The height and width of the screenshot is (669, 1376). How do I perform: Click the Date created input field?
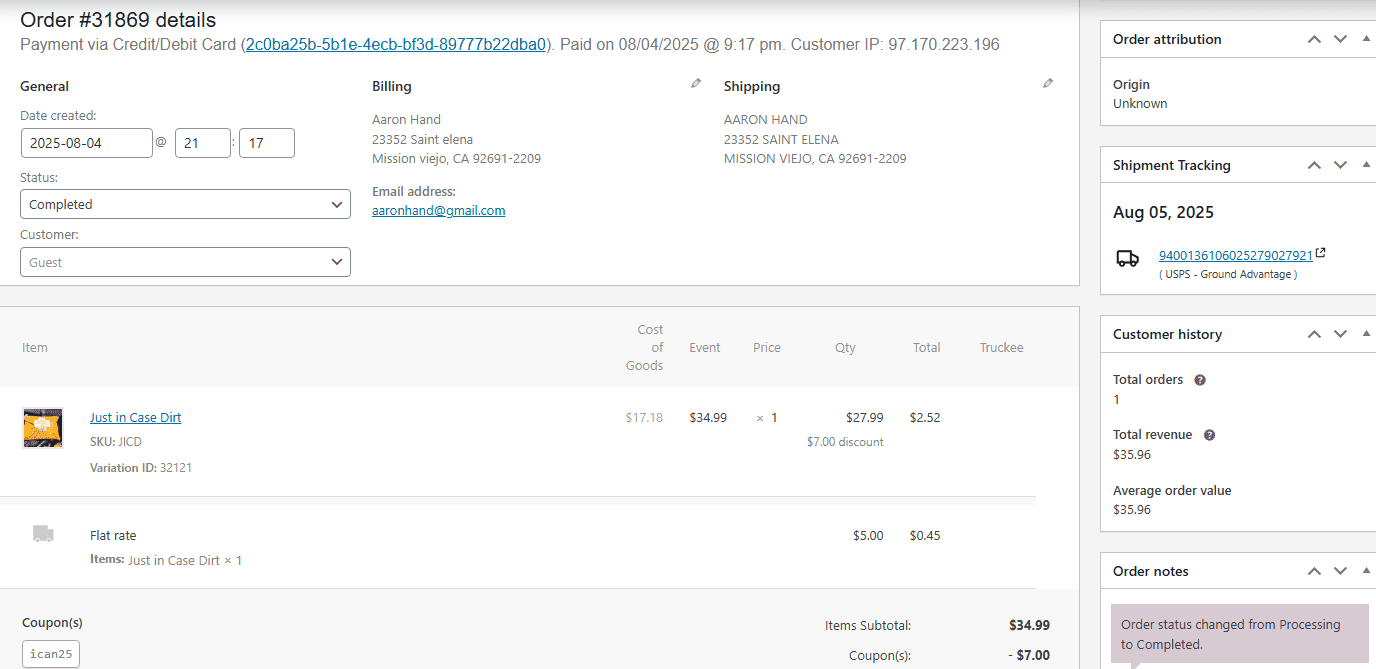pos(87,143)
